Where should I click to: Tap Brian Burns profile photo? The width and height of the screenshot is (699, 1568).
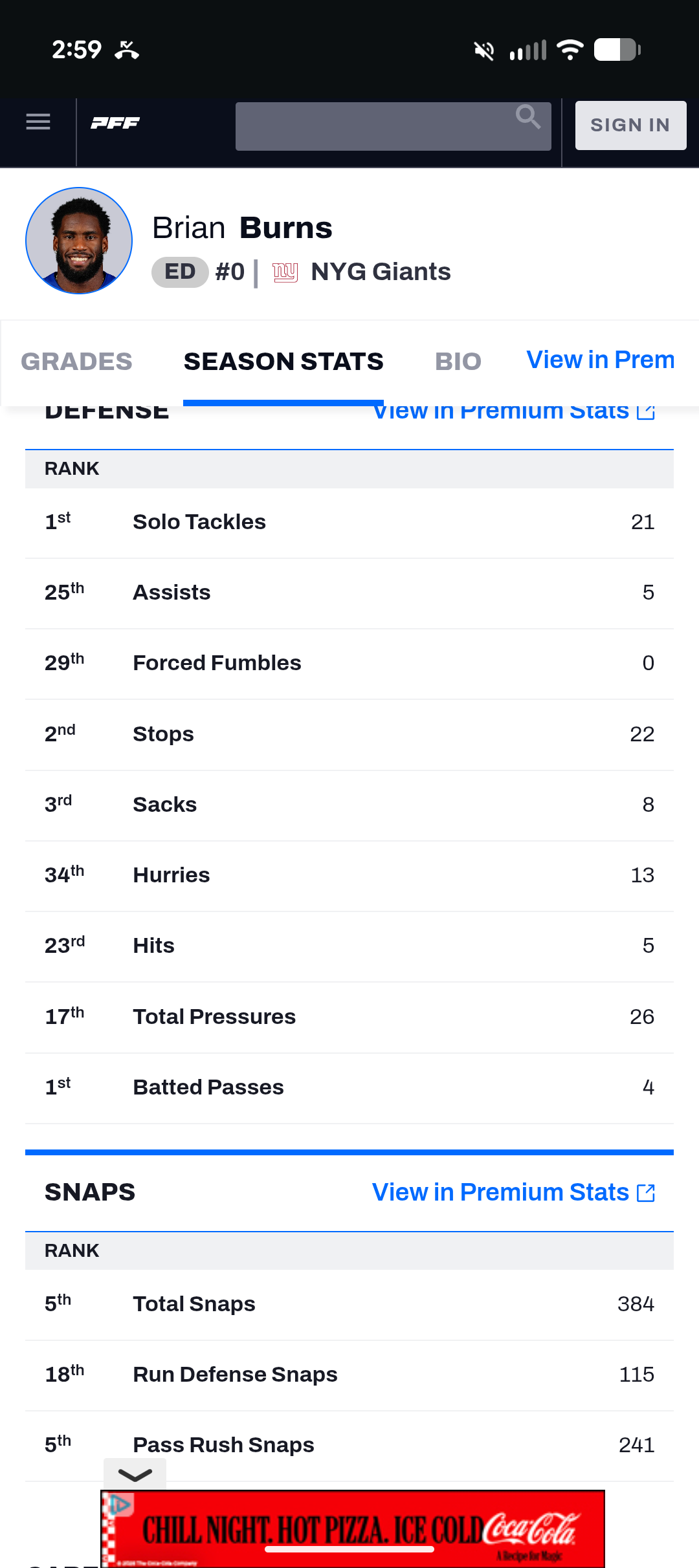(79, 241)
